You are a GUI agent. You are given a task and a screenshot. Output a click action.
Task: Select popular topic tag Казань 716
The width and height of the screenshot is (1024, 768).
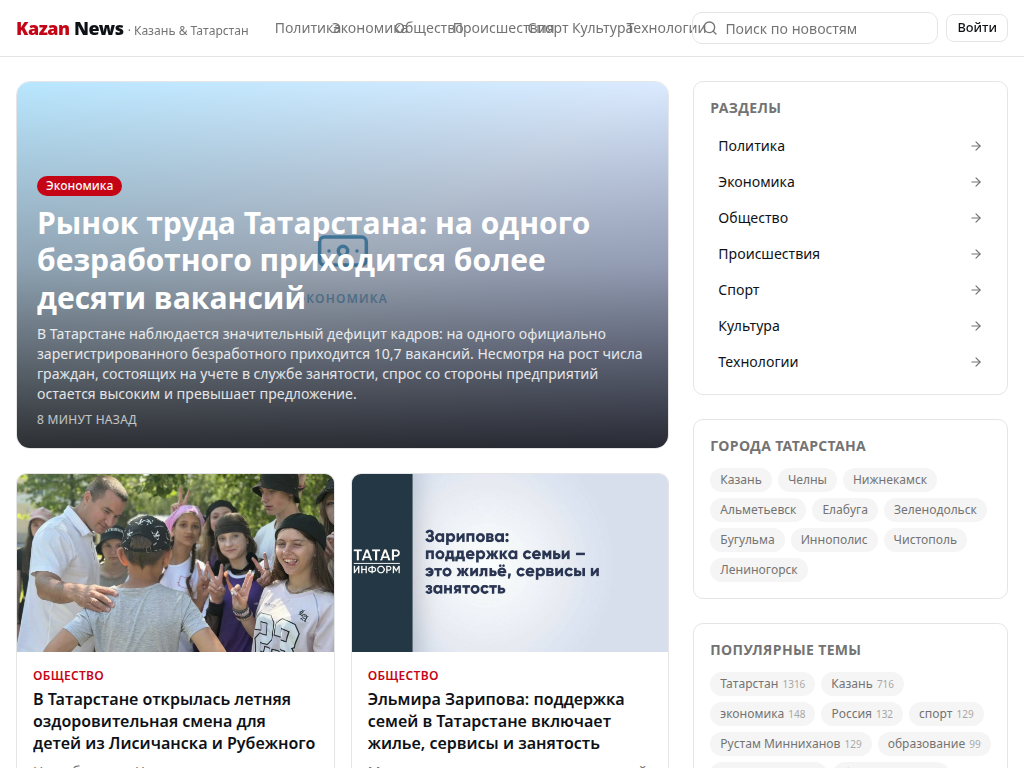862,684
